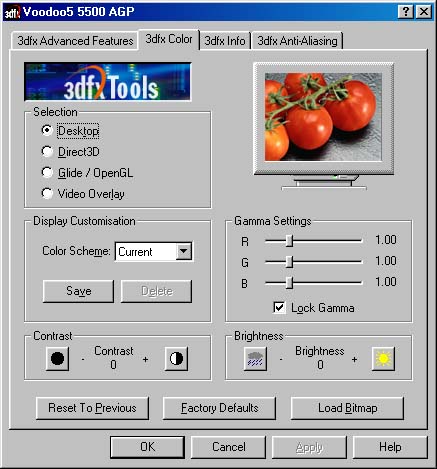
Task: Click the B gamma slider thumb
Action: coord(290,283)
